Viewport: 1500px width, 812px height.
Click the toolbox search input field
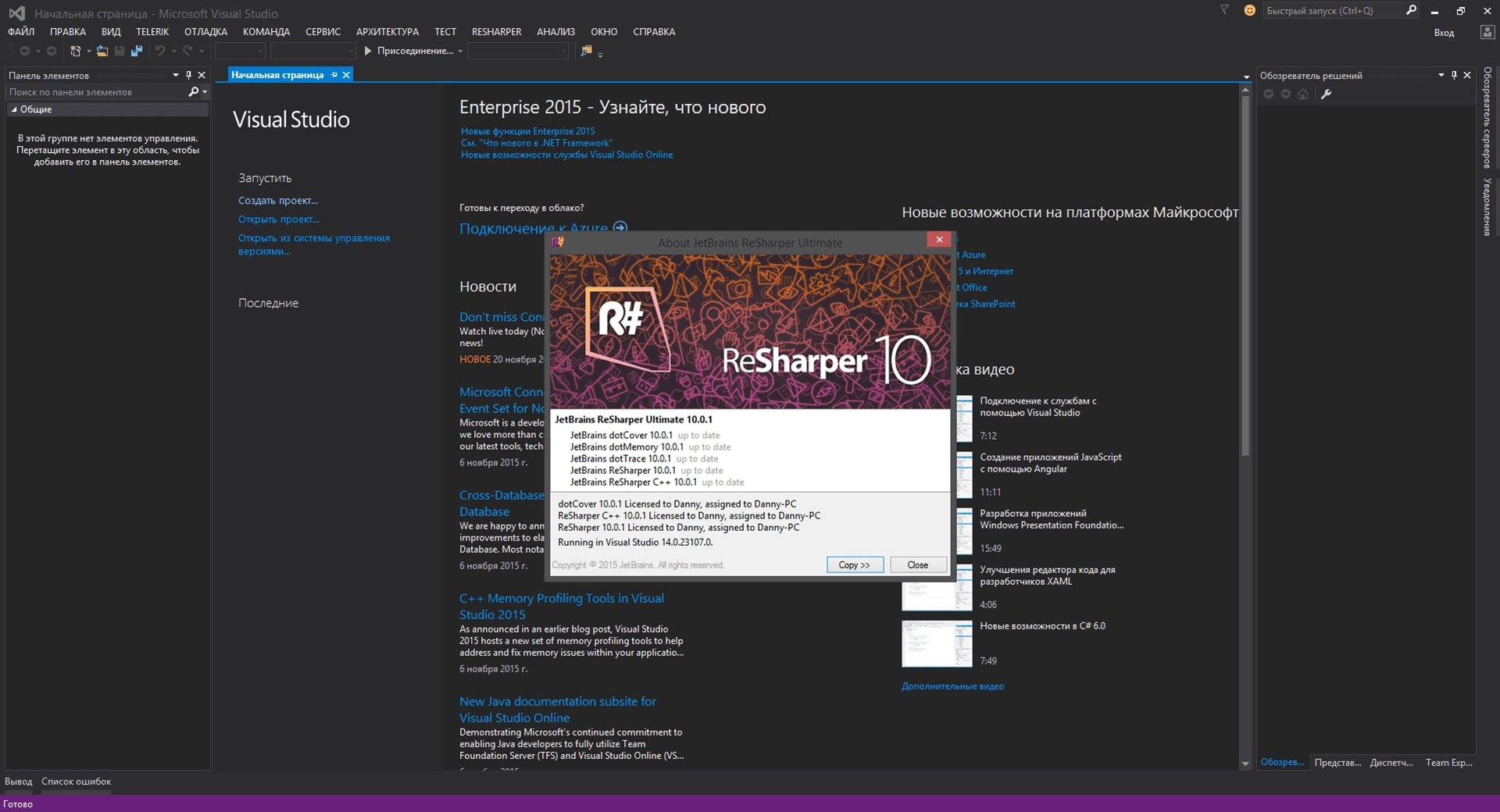tap(96, 92)
